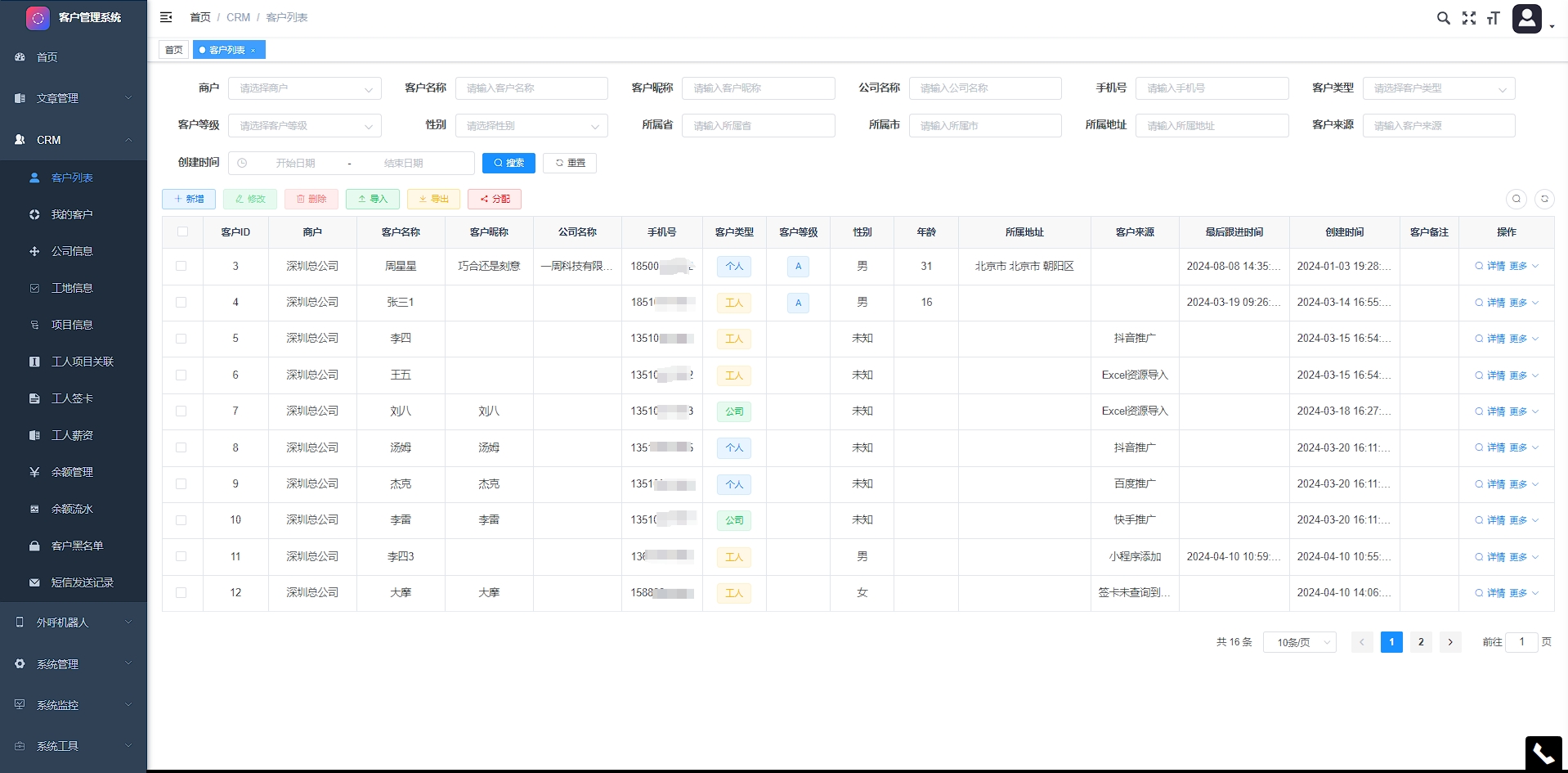Viewport: 1568px width, 773px height.
Task: Click the search magnifier icon in top bar
Action: 1443,18
